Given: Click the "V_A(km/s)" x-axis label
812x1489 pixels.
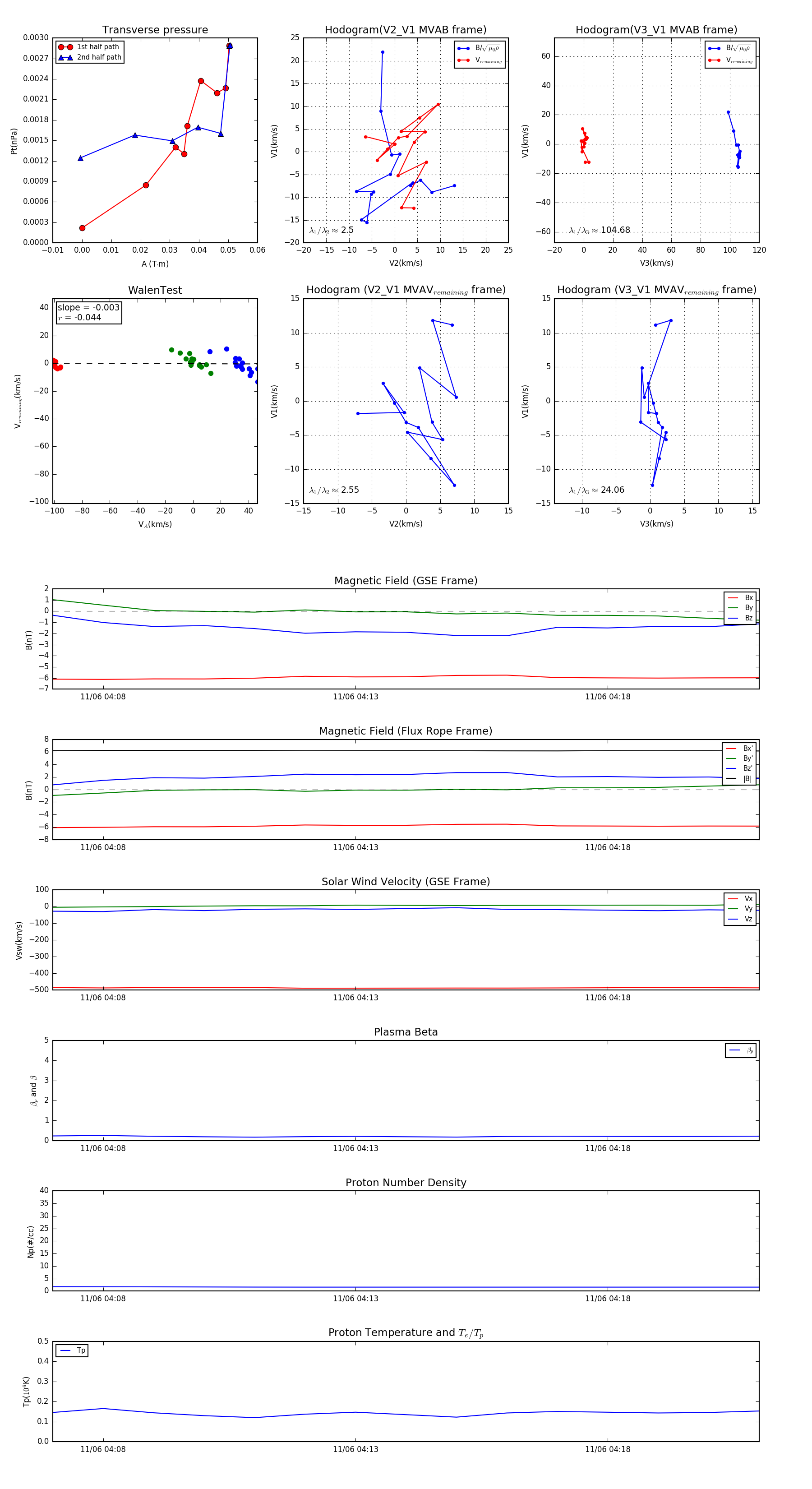Looking at the screenshot, I should click(x=155, y=524).
